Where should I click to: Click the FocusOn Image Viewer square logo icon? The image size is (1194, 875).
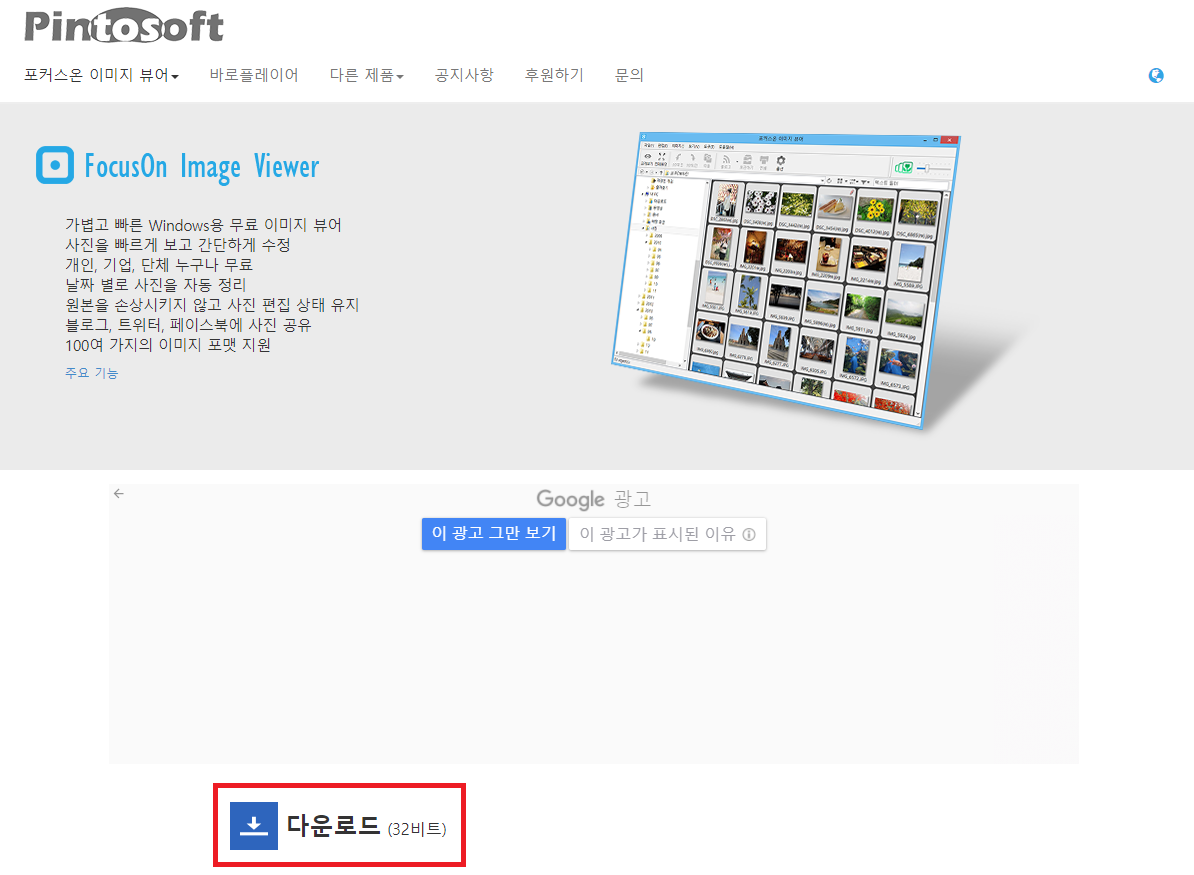[55, 165]
